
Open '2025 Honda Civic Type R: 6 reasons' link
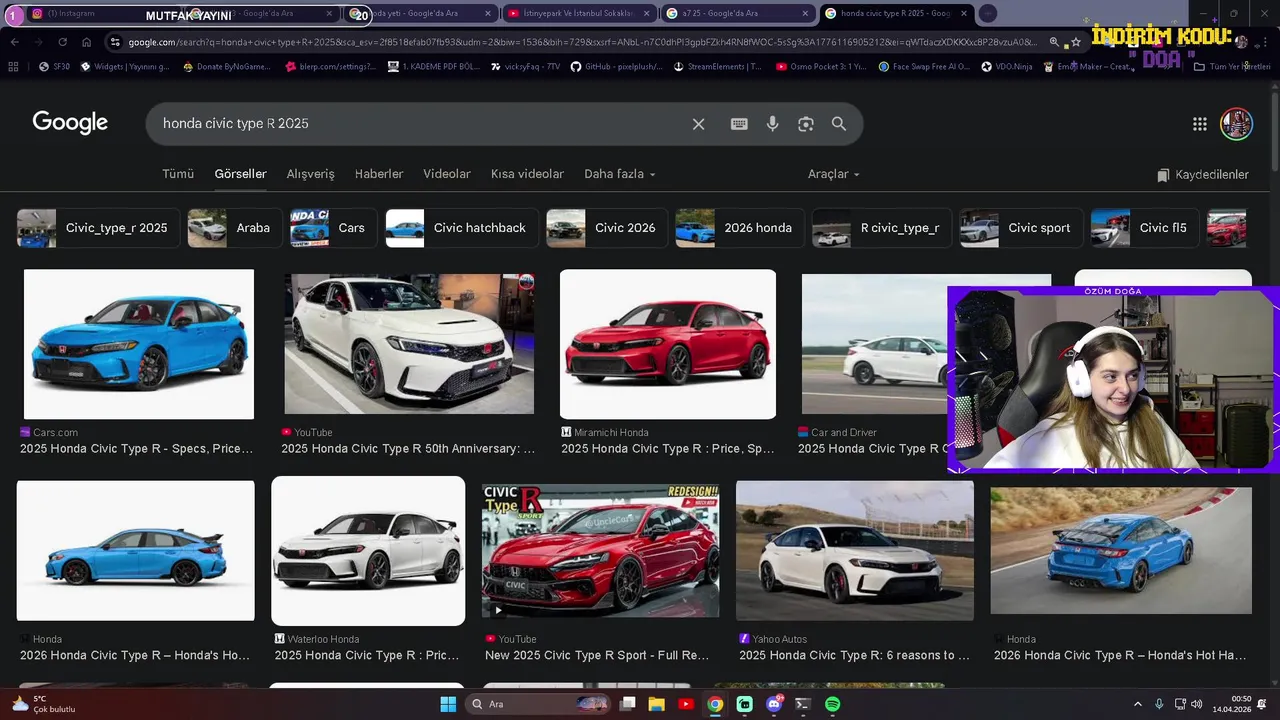(x=855, y=656)
